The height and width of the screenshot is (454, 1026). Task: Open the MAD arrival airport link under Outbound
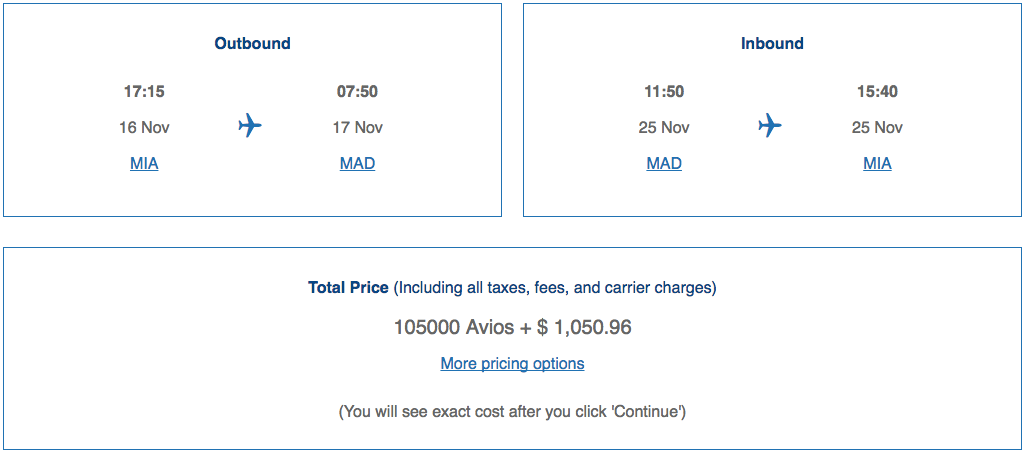coord(357,163)
